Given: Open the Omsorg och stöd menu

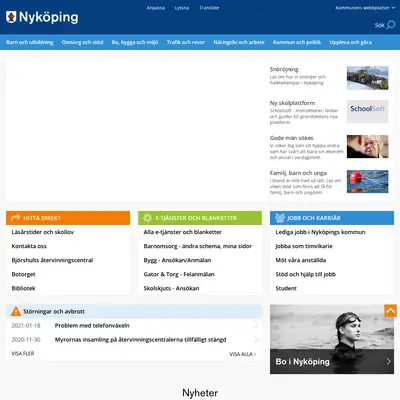Looking at the screenshot, I should [x=82, y=42].
